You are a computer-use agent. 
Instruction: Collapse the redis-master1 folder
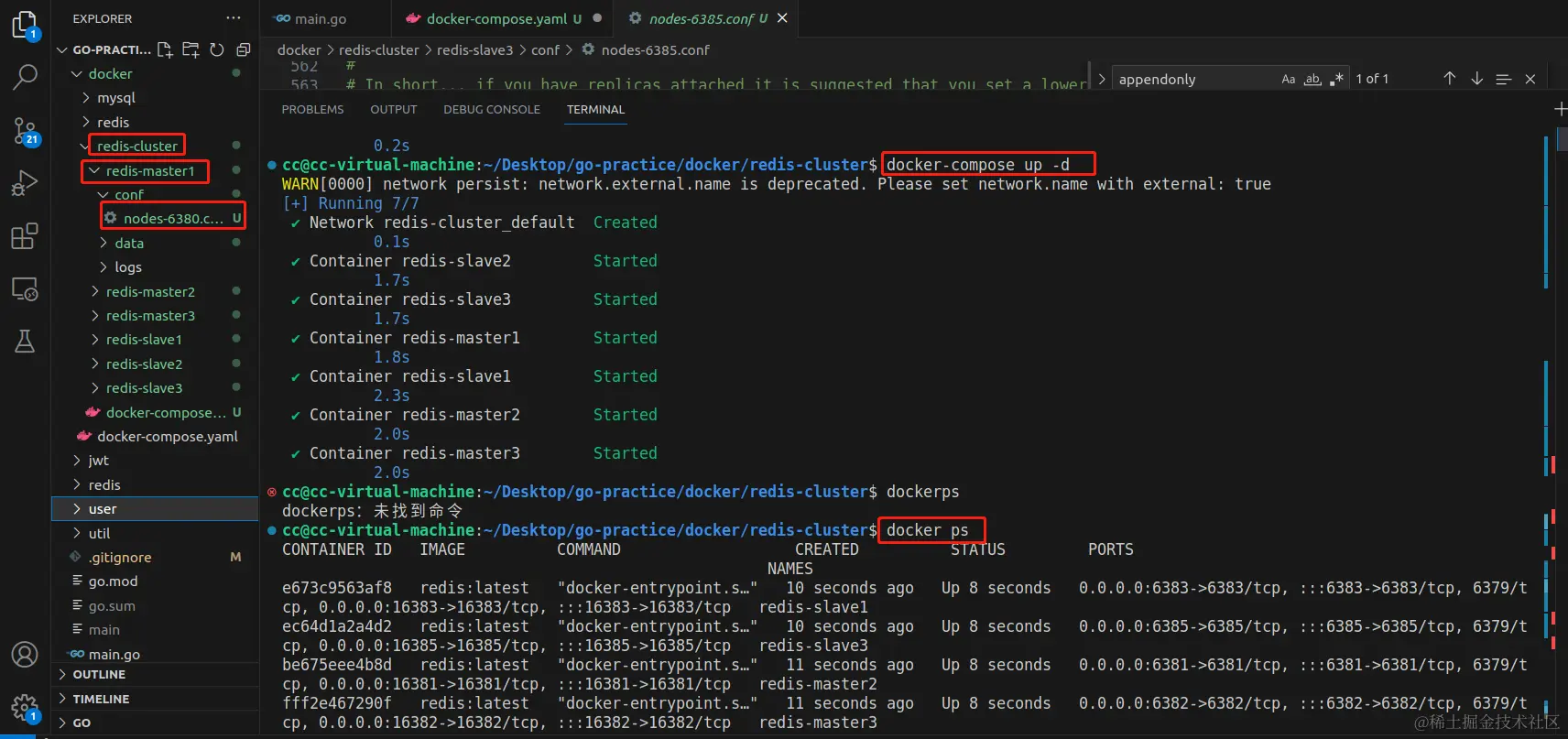tap(94, 171)
